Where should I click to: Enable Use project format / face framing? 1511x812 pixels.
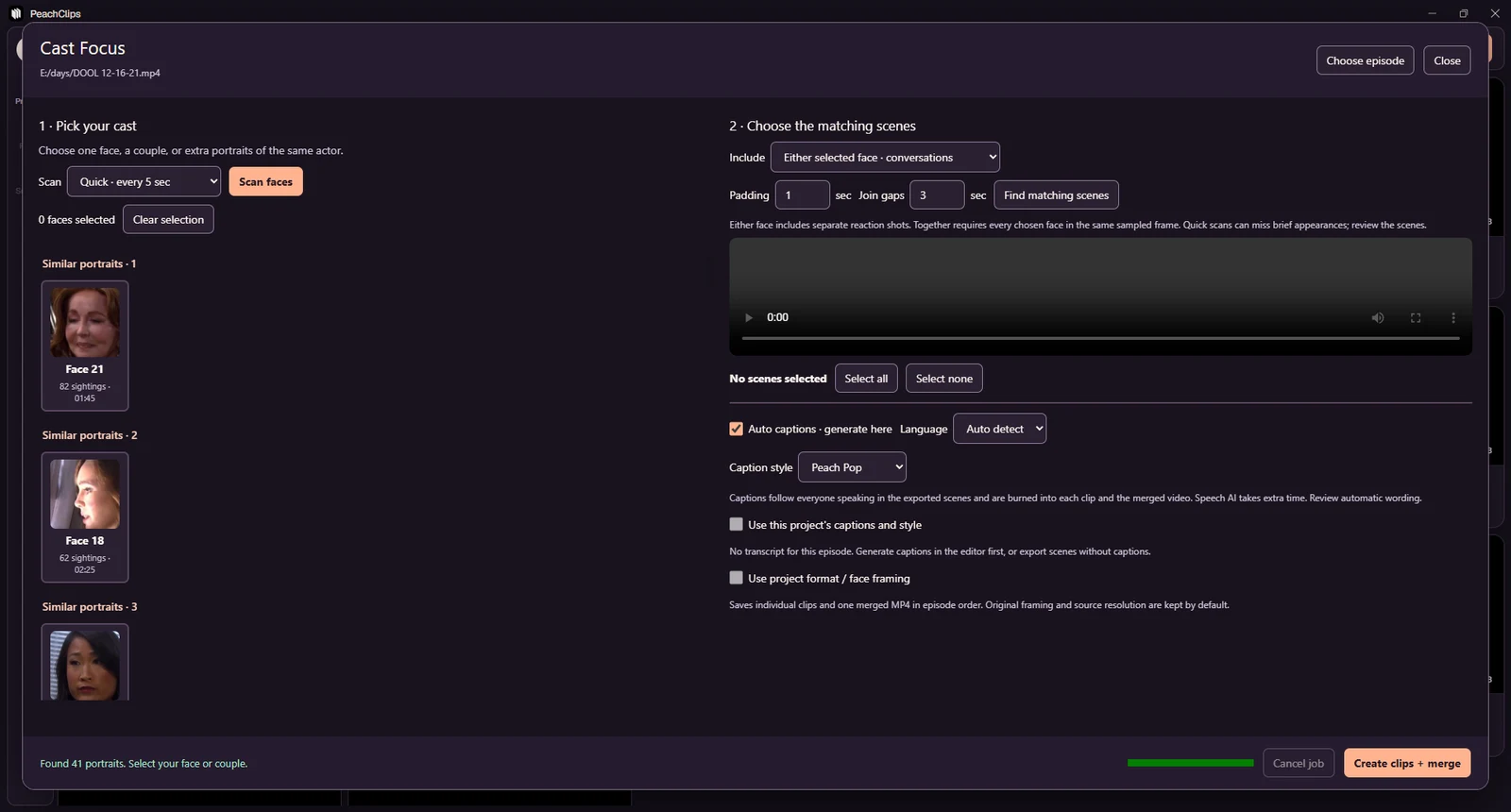737,578
